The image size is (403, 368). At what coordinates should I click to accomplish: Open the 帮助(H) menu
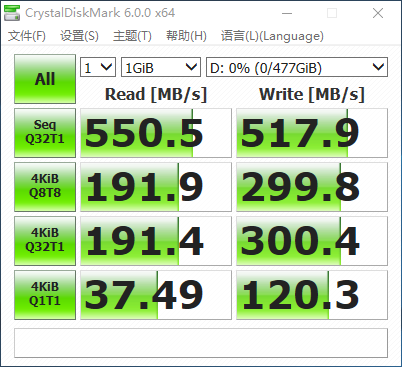click(186, 36)
